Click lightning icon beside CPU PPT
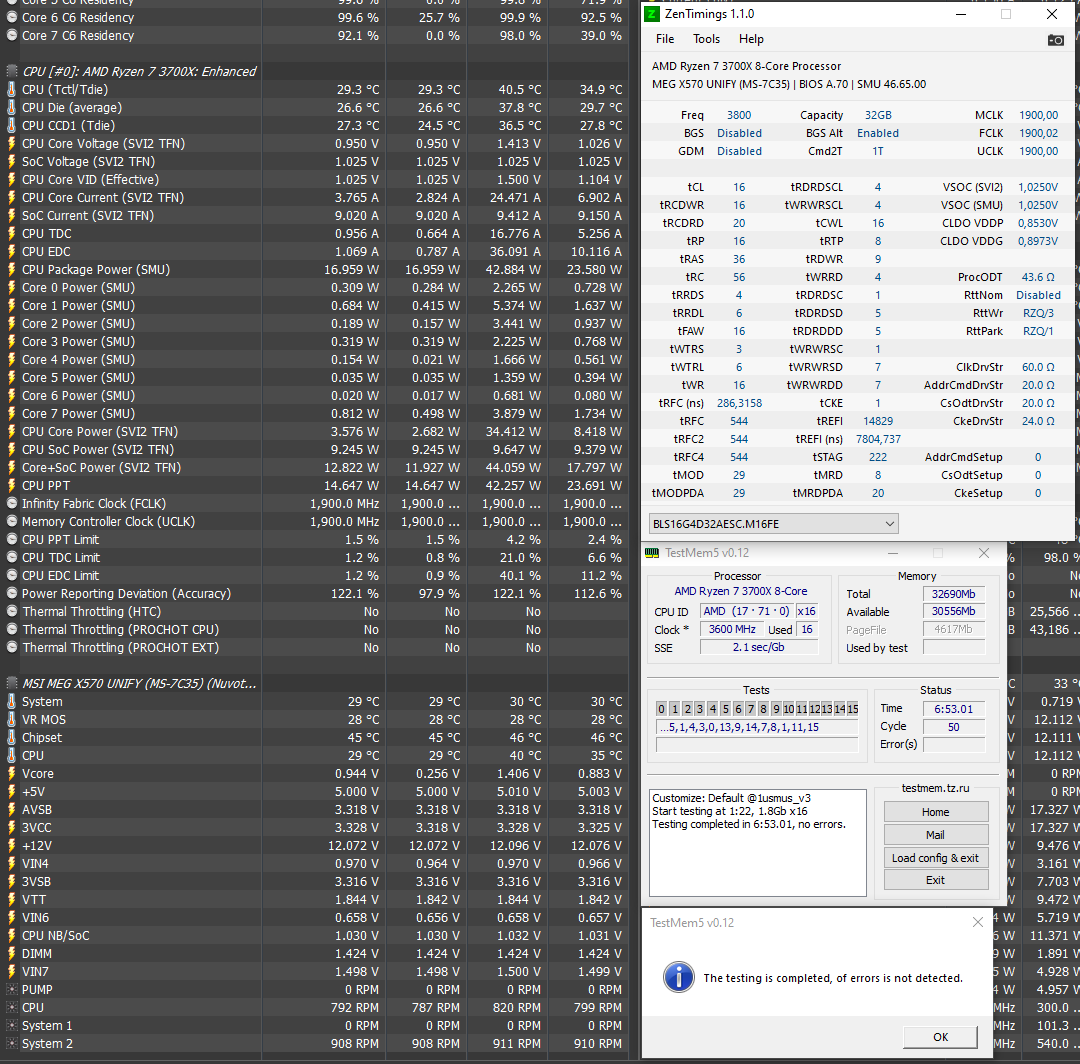This screenshot has width=1080, height=1064. [x=12, y=486]
